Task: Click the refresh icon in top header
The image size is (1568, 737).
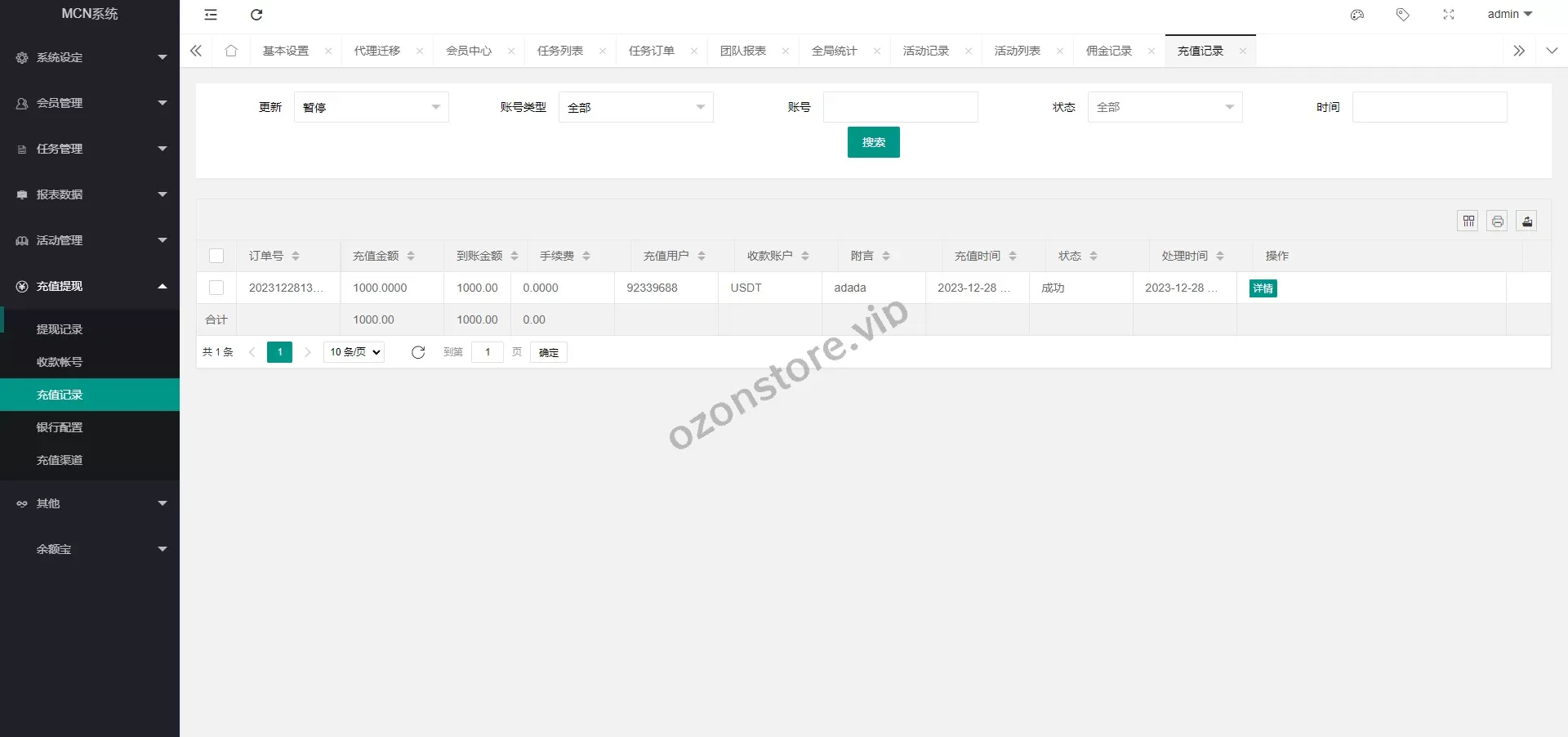Action: coord(256,15)
